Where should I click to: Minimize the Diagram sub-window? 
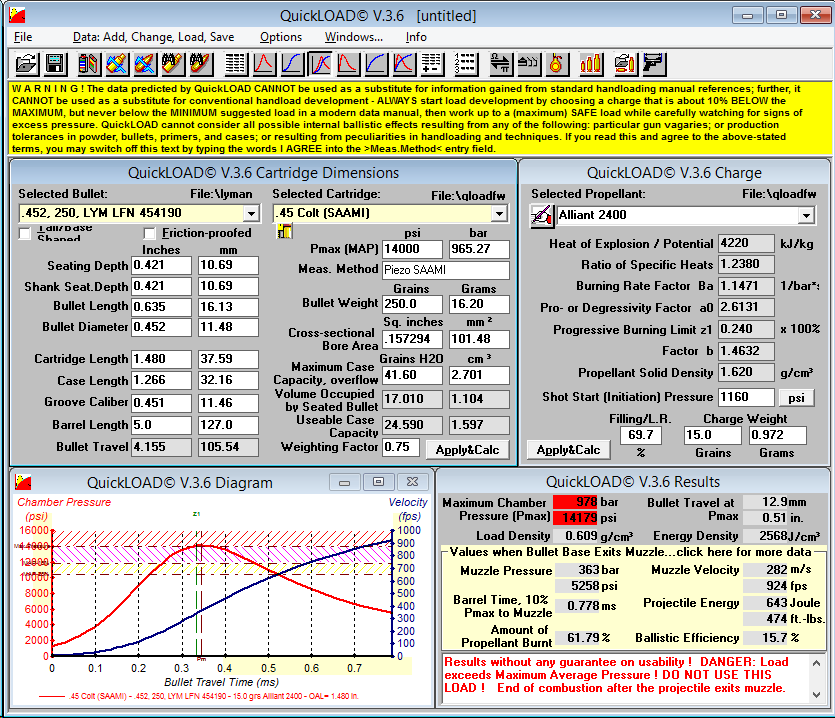345,482
